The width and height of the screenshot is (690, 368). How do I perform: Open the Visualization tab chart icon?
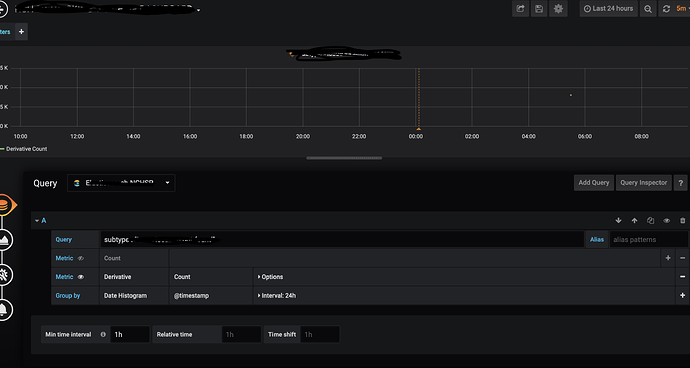pyautogui.click(x=4, y=240)
